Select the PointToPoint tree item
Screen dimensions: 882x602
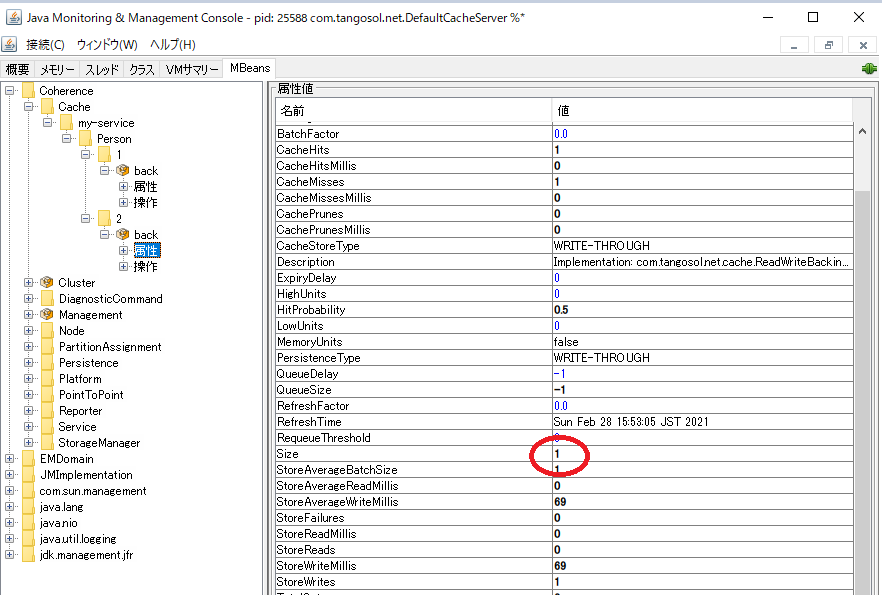pyautogui.click(x=91, y=395)
